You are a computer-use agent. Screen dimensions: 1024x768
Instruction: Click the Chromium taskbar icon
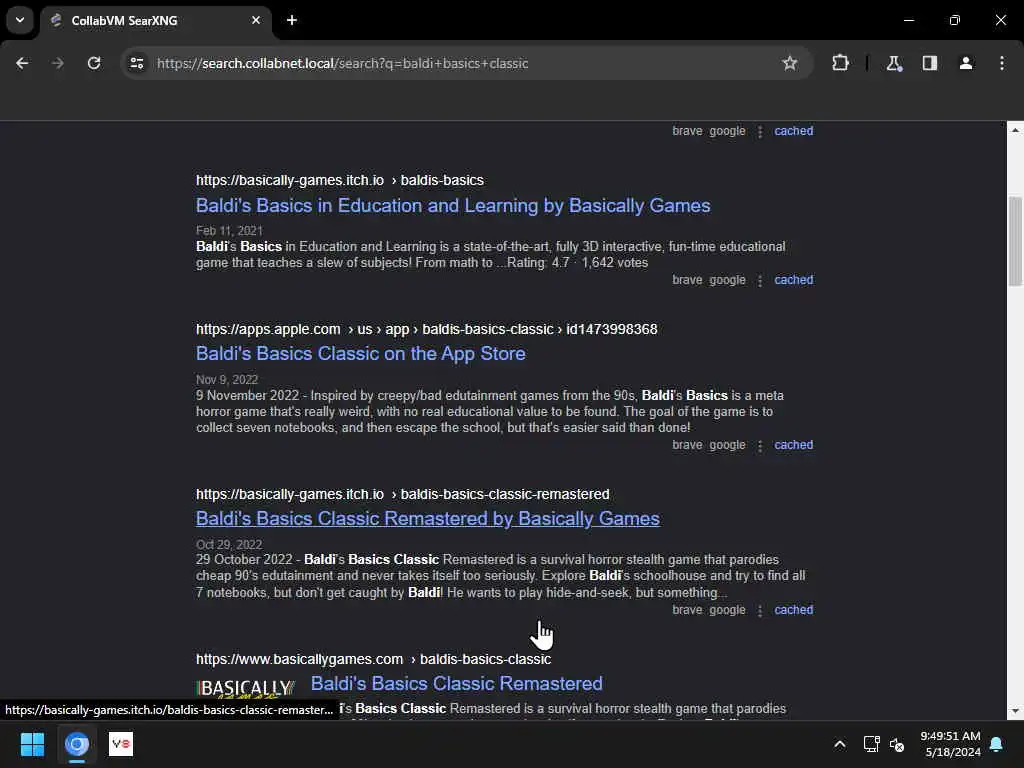click(76, 744)
